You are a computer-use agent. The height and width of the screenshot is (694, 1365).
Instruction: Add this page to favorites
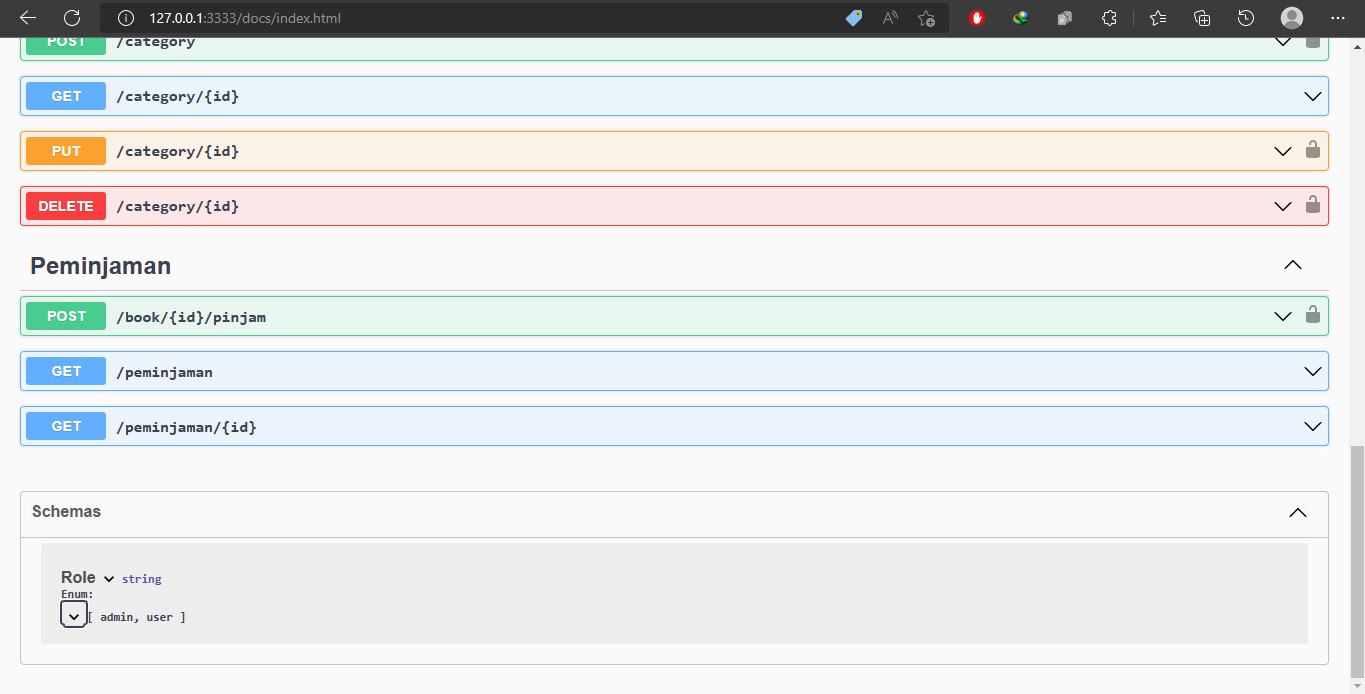click(926, 18)
